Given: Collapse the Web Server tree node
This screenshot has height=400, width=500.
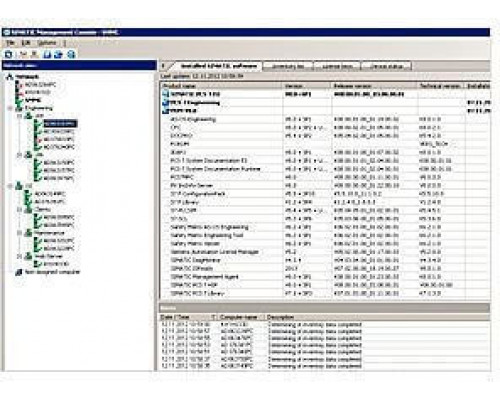Looking at the screenshot, I should (x=20, y=256).
